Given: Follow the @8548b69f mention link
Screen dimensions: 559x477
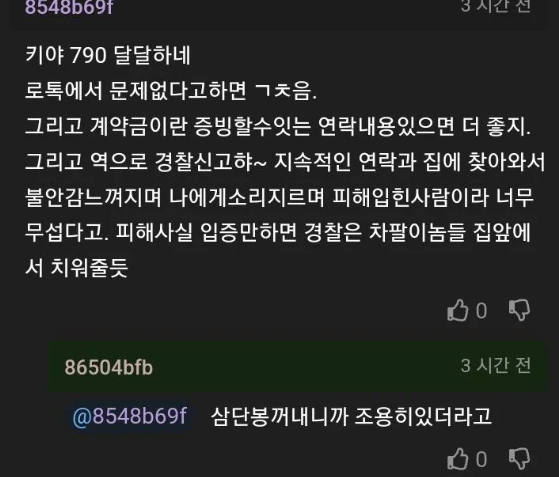Looking at the screenshot, I should pos(129,416).
